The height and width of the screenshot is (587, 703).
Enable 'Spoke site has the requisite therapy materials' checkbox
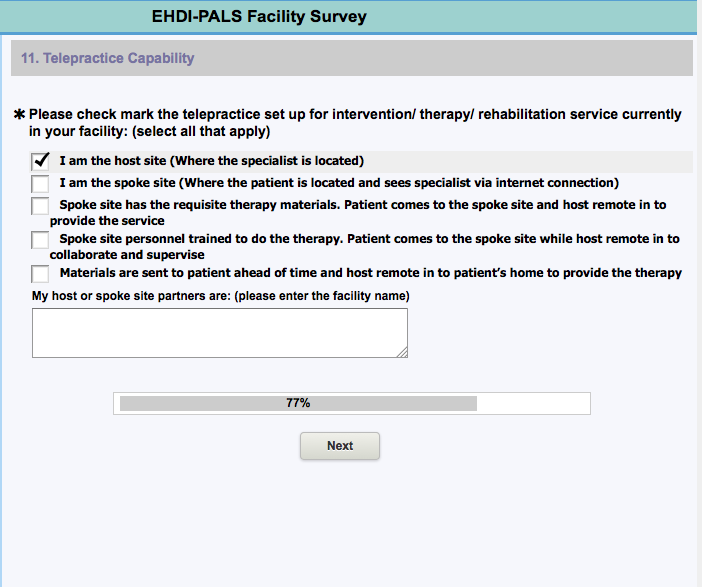pos(40,206)
